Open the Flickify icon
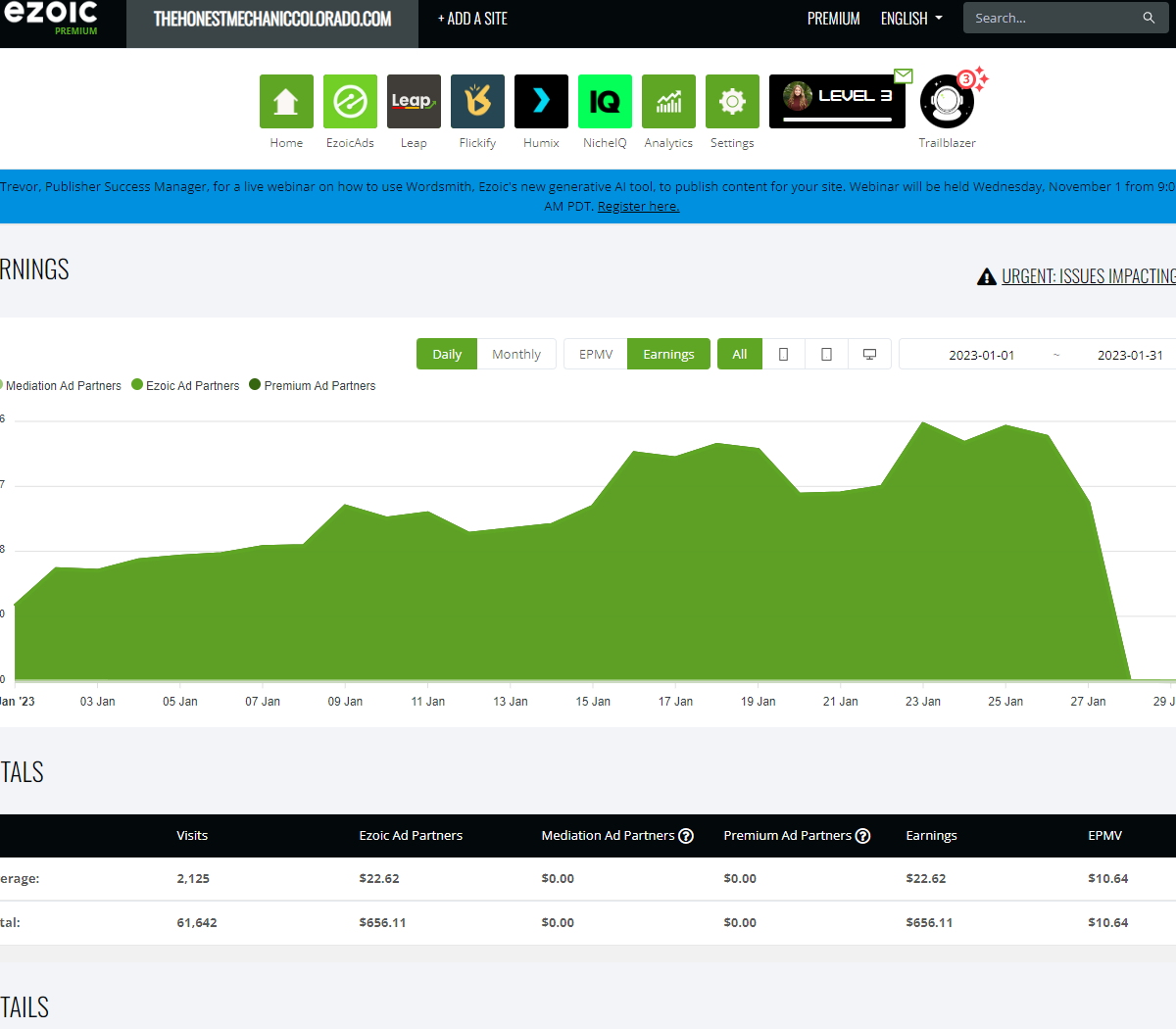Viewport: 1176px width, 1029px height. 477,101
